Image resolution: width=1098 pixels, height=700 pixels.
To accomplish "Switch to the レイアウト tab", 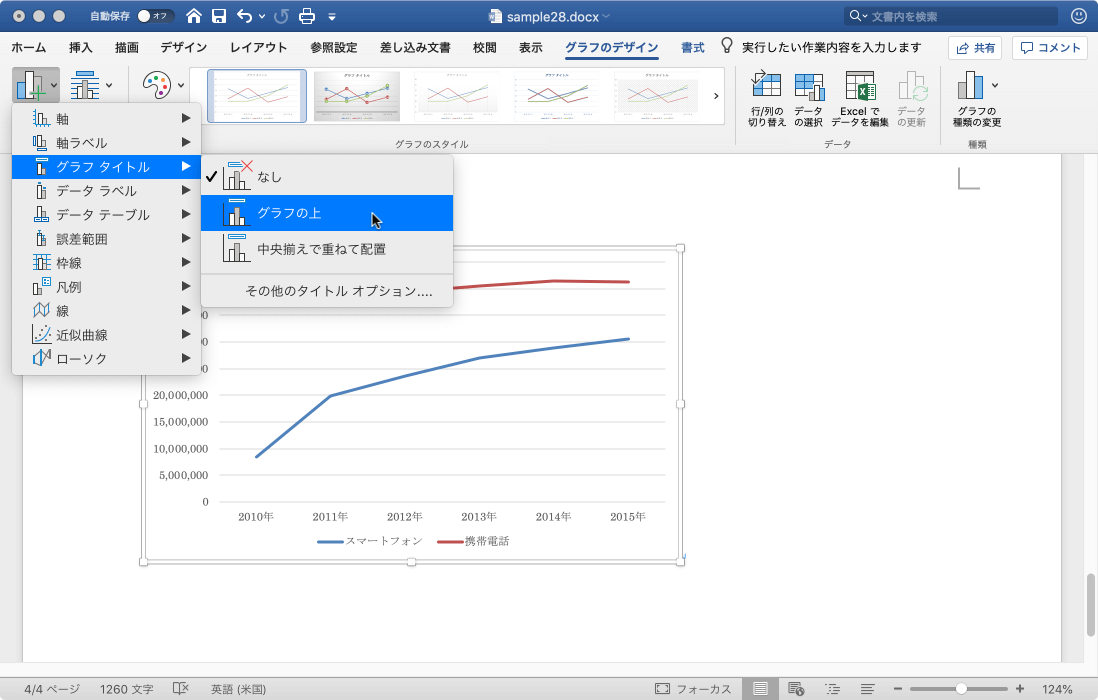I will pyautogui.click(x=258, y=48).
